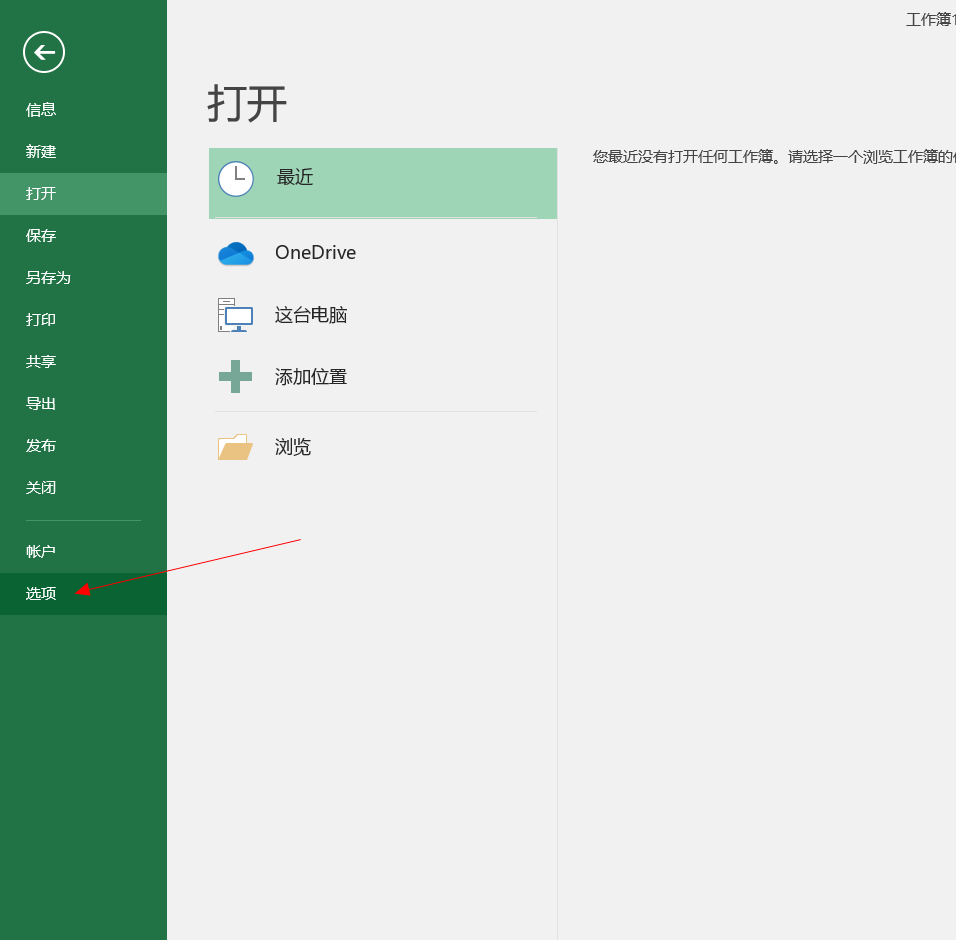956x940 pixels.
Task: Open the 导出 (Export) page
Action: point(41,404)
